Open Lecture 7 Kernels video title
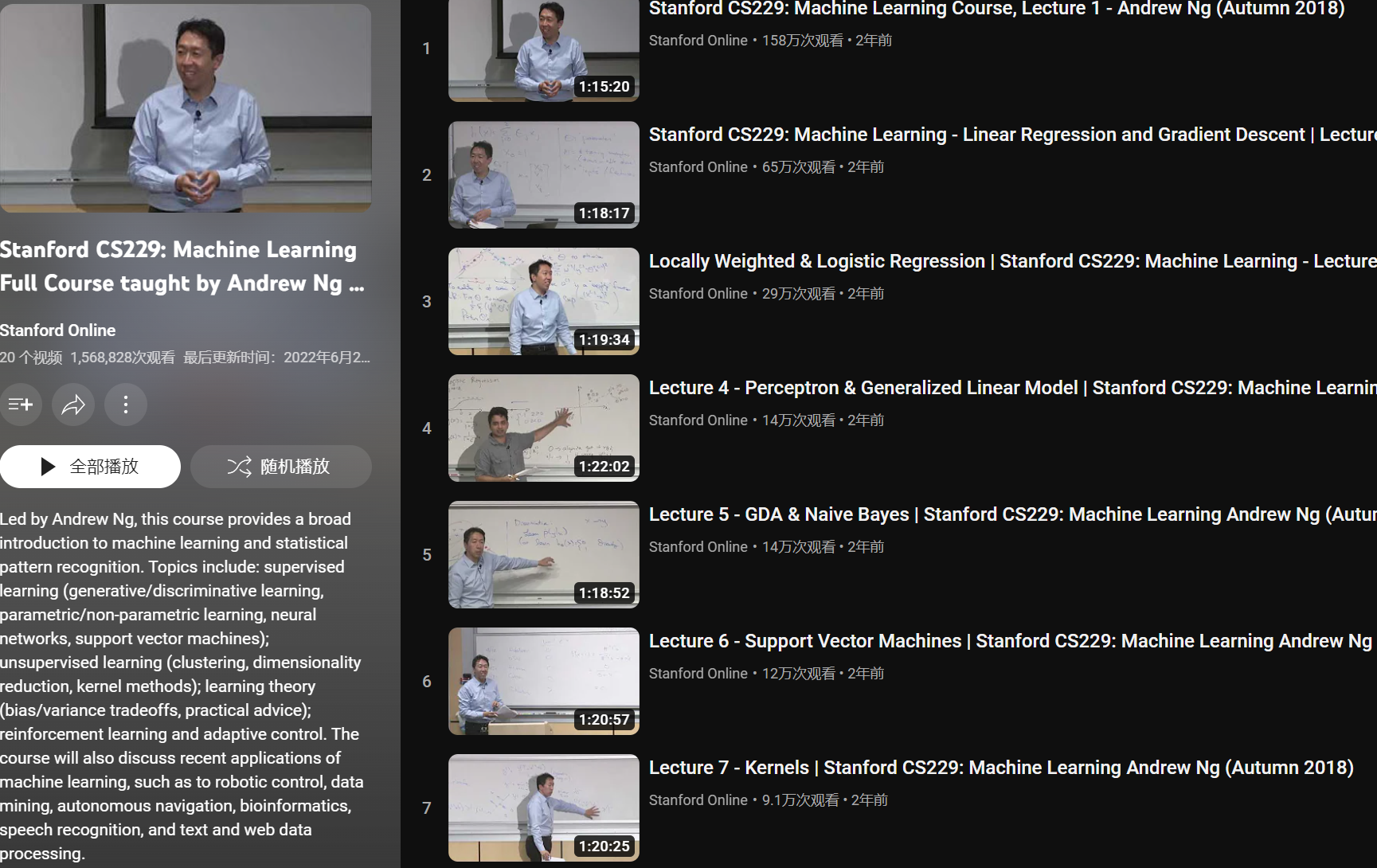This screenshot has width=1377, height=868. point(1001,768)
